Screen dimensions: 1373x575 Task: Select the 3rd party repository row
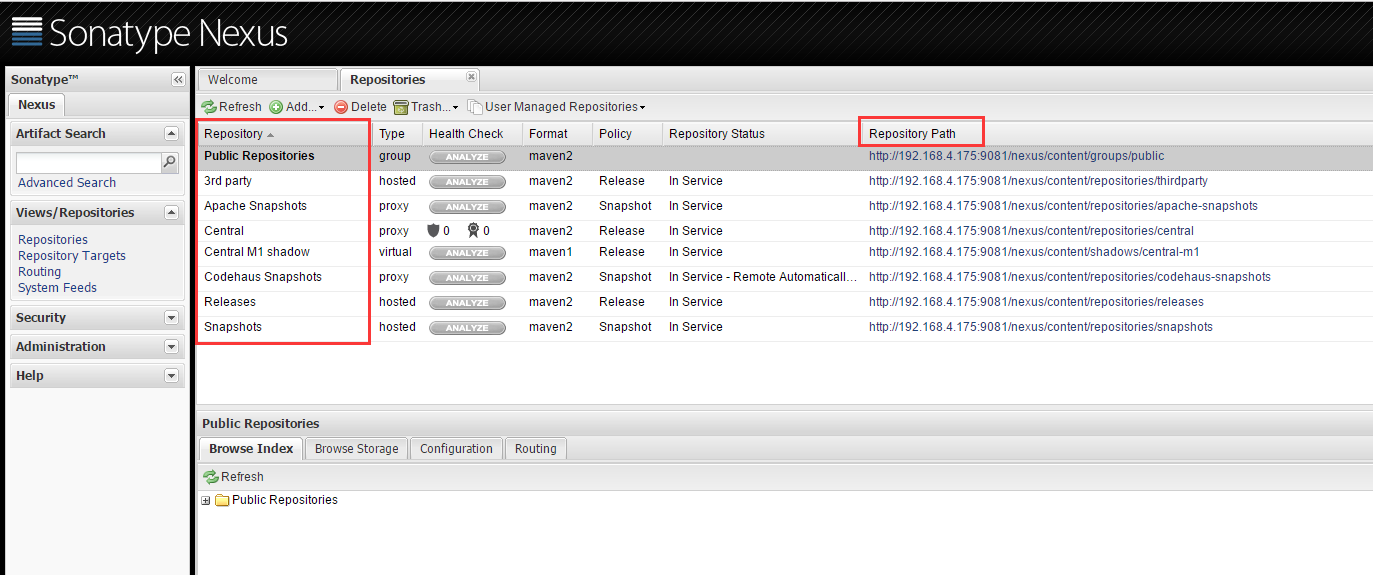tap(784, 182)
